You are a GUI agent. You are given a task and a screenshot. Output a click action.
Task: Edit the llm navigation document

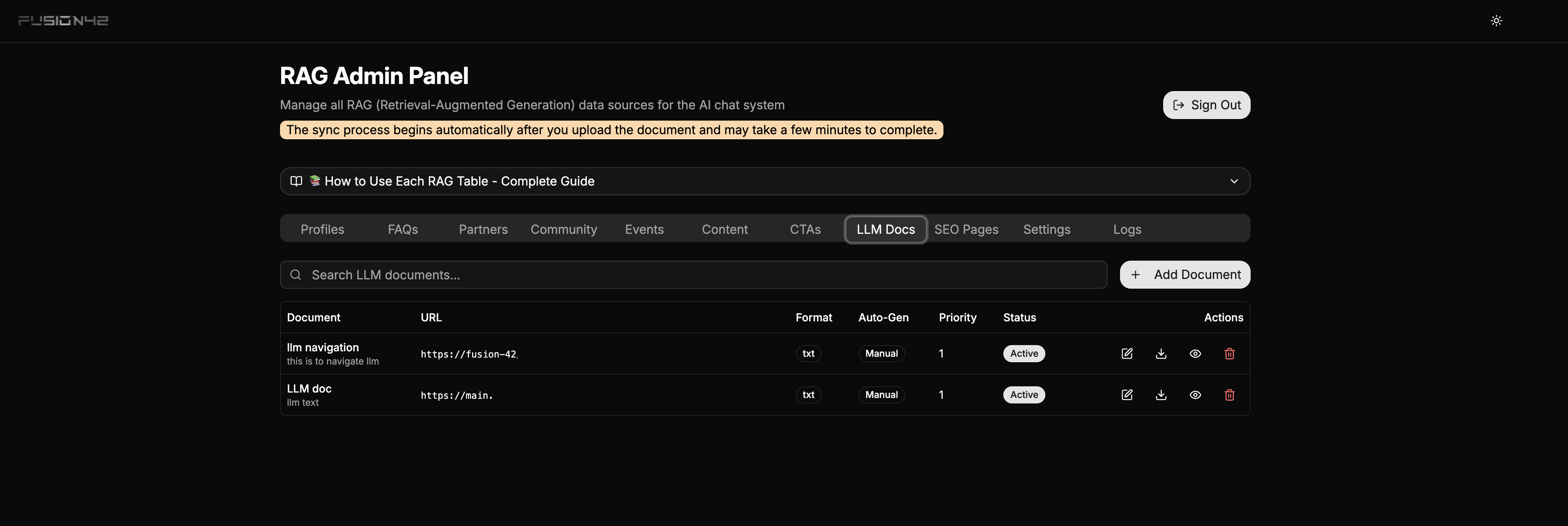tap(1127, 354)
